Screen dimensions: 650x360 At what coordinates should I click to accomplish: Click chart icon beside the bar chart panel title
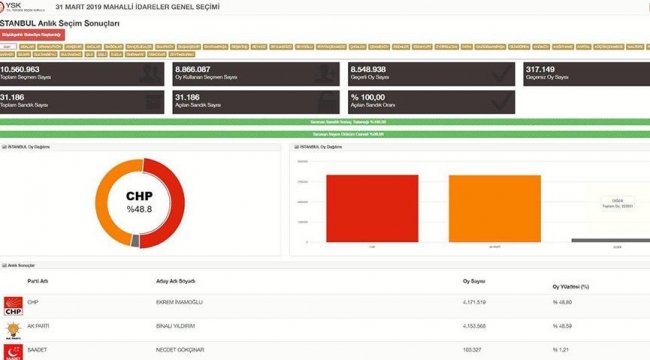tap(296, 147)
